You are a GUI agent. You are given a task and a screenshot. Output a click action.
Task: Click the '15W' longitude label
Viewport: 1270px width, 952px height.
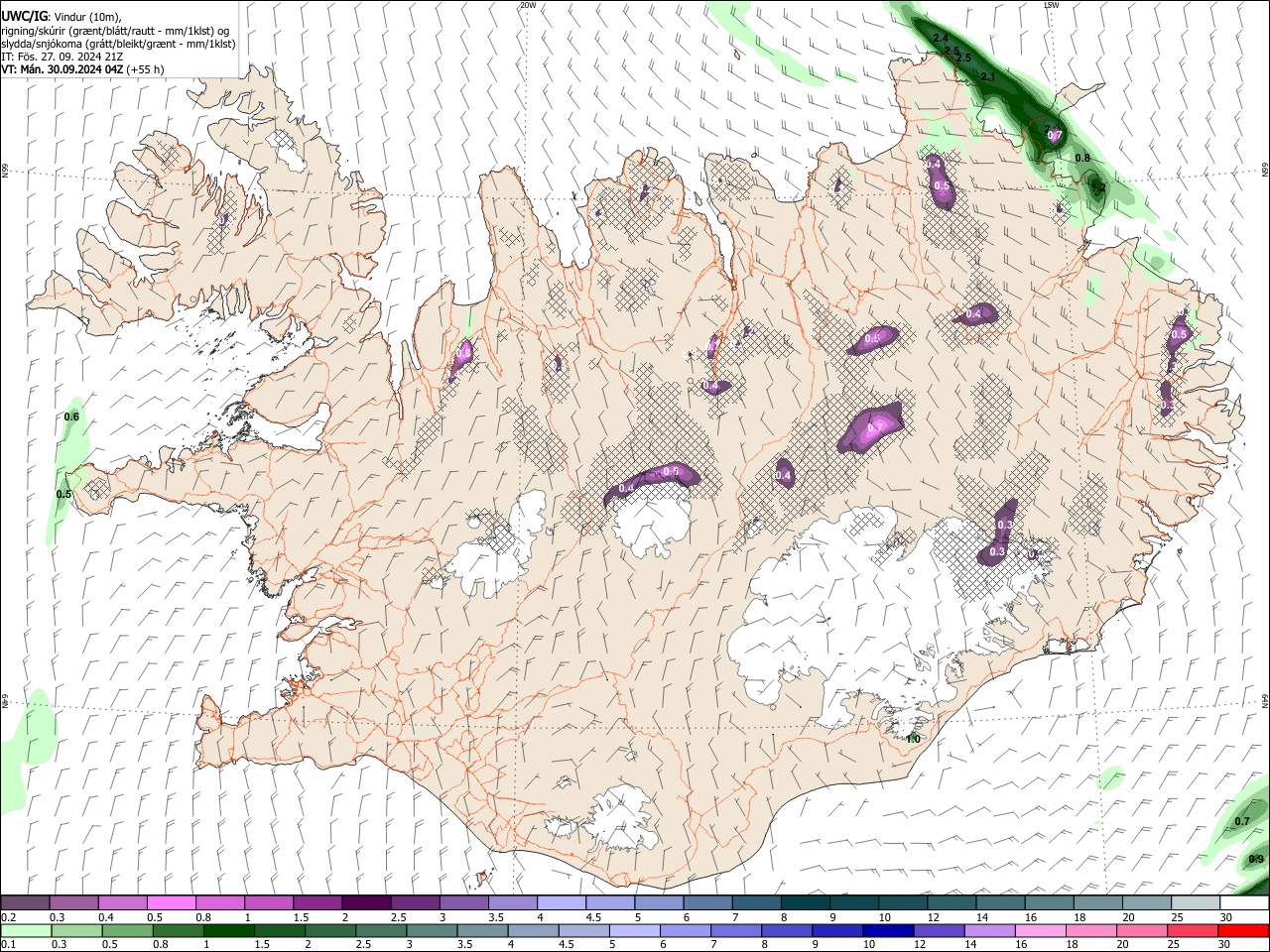(1052, 5)
